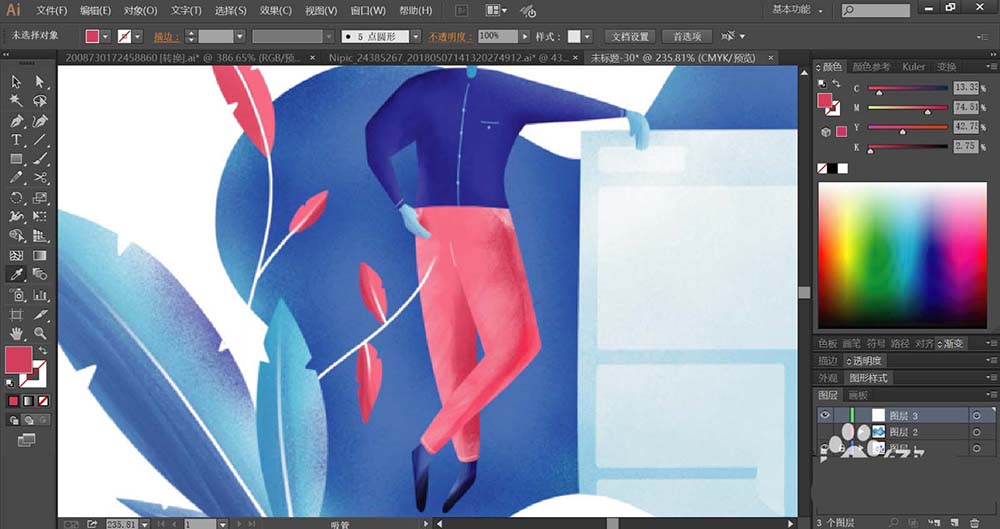Open fill color dropdown in control bar
Image resolution: width=1000 pixels, height=529 pixels.
point(106,36)
